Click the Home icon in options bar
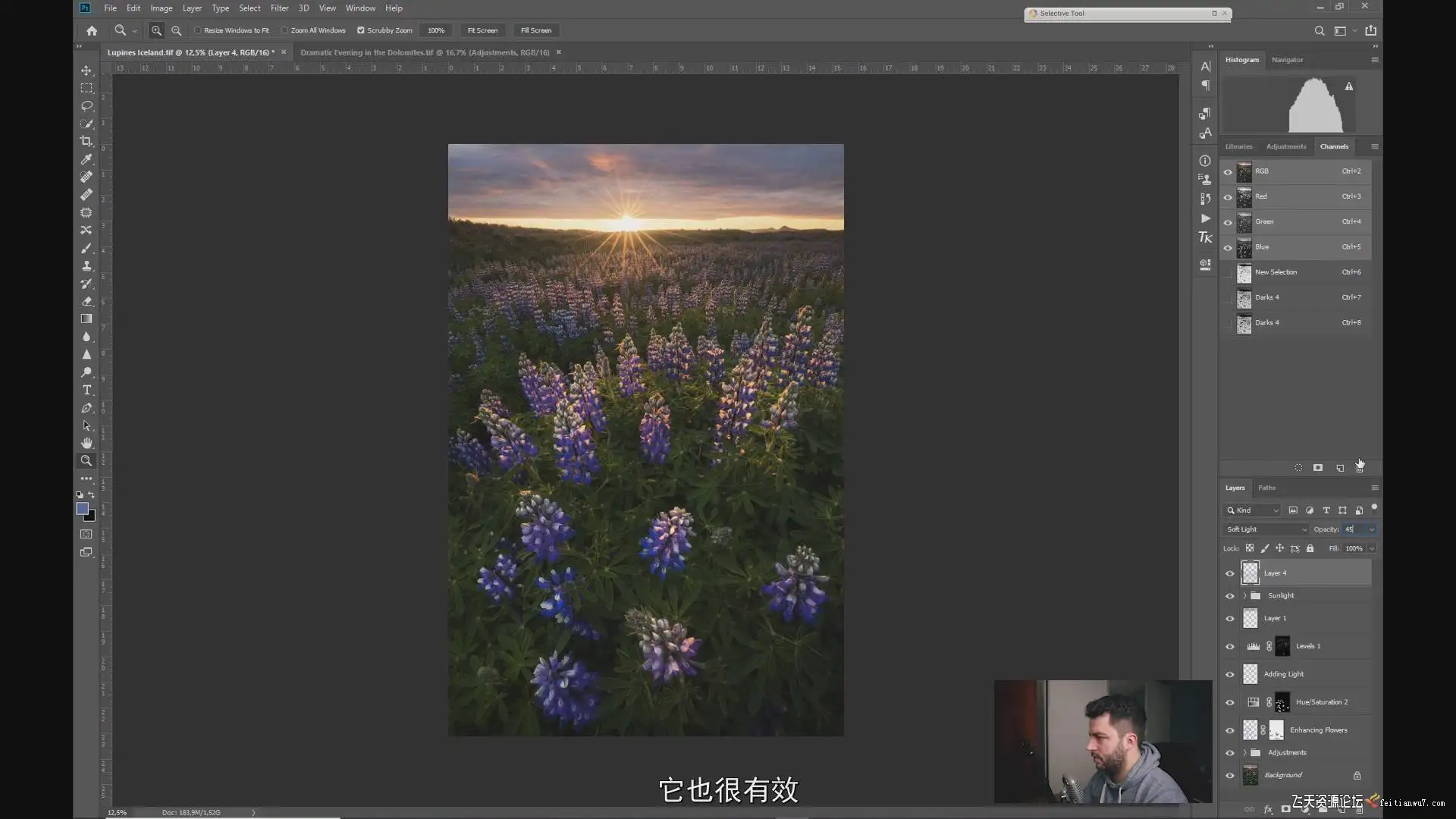The width and height of the screenshot is (1456, 819). 92,30
